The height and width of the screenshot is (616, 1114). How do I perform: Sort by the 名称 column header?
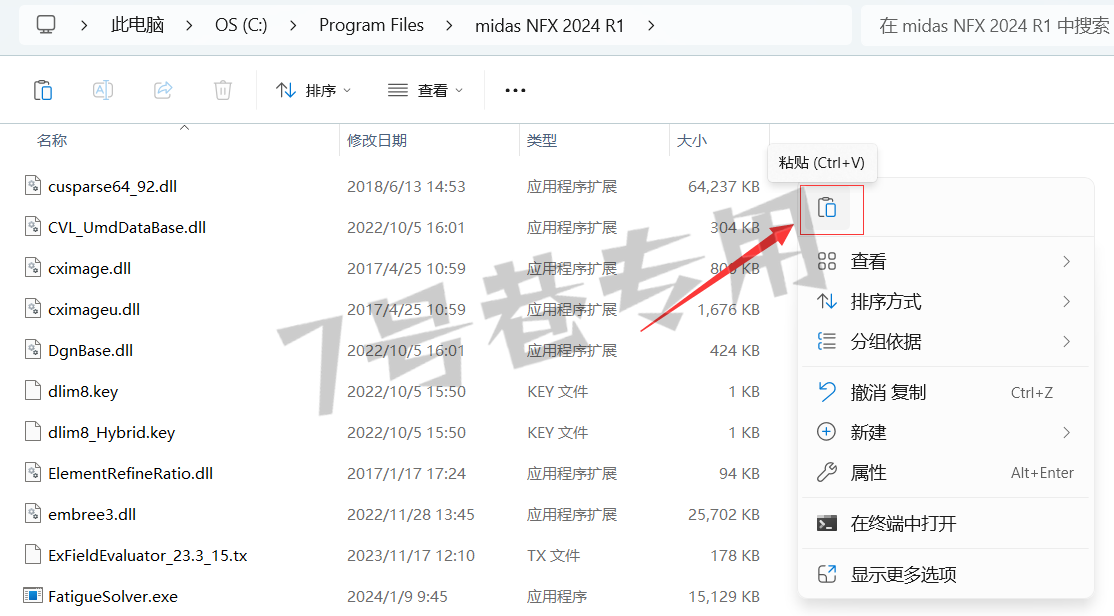tap(52, 141)
